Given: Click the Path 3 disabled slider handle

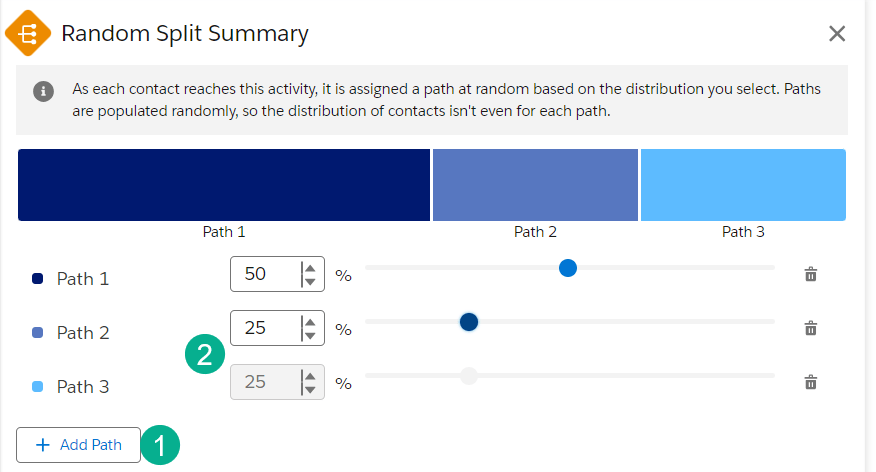Looking at the screenshot, I should 468,376.
